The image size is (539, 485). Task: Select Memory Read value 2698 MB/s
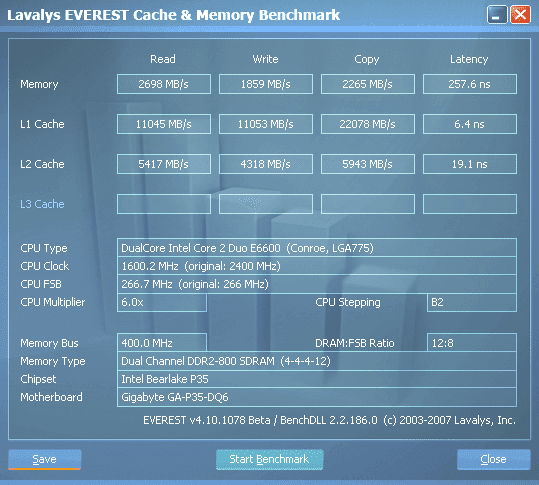click(x=164, y=84)
